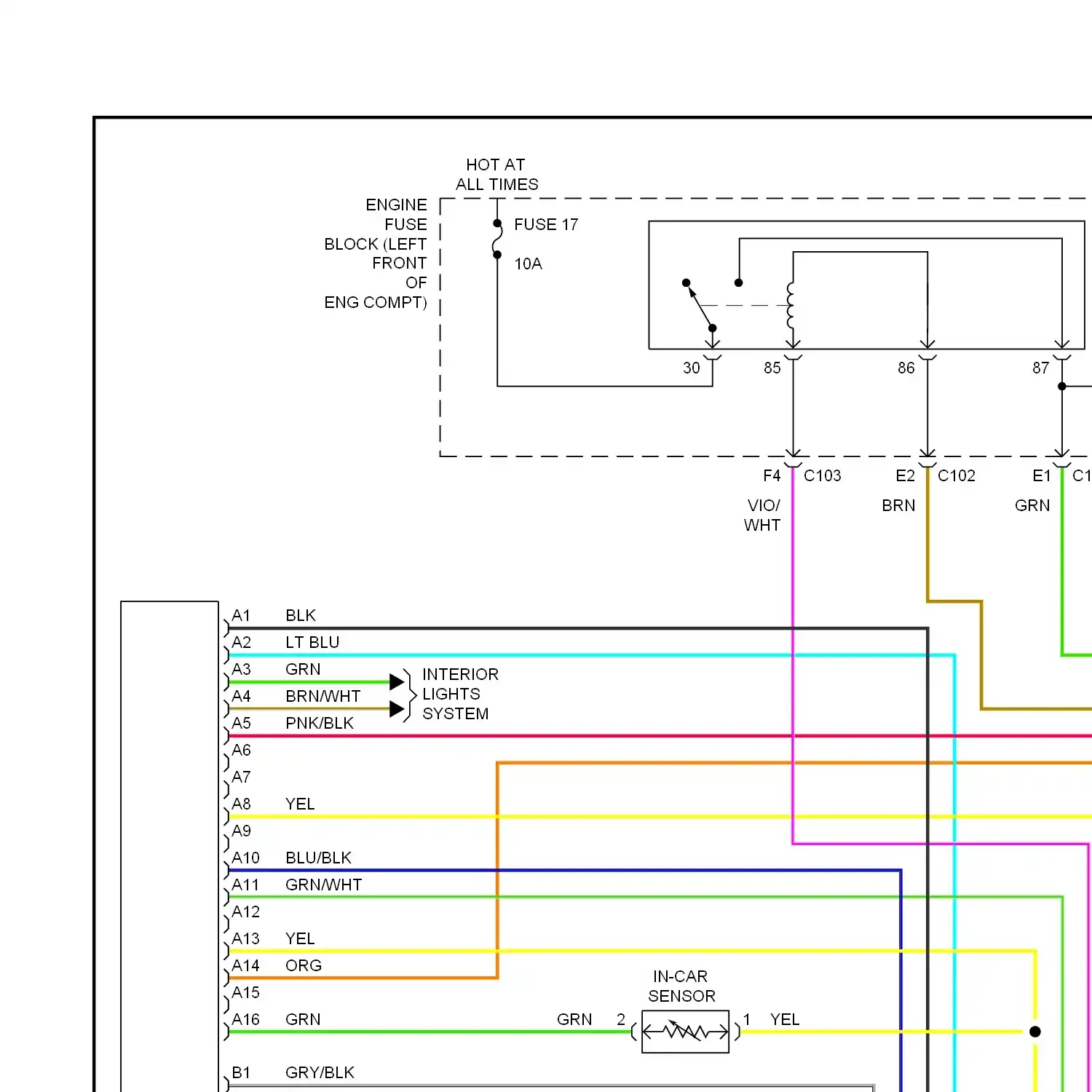Select pin A2 LT BLU label
1092x1092 pixels.
coord(285,642)
